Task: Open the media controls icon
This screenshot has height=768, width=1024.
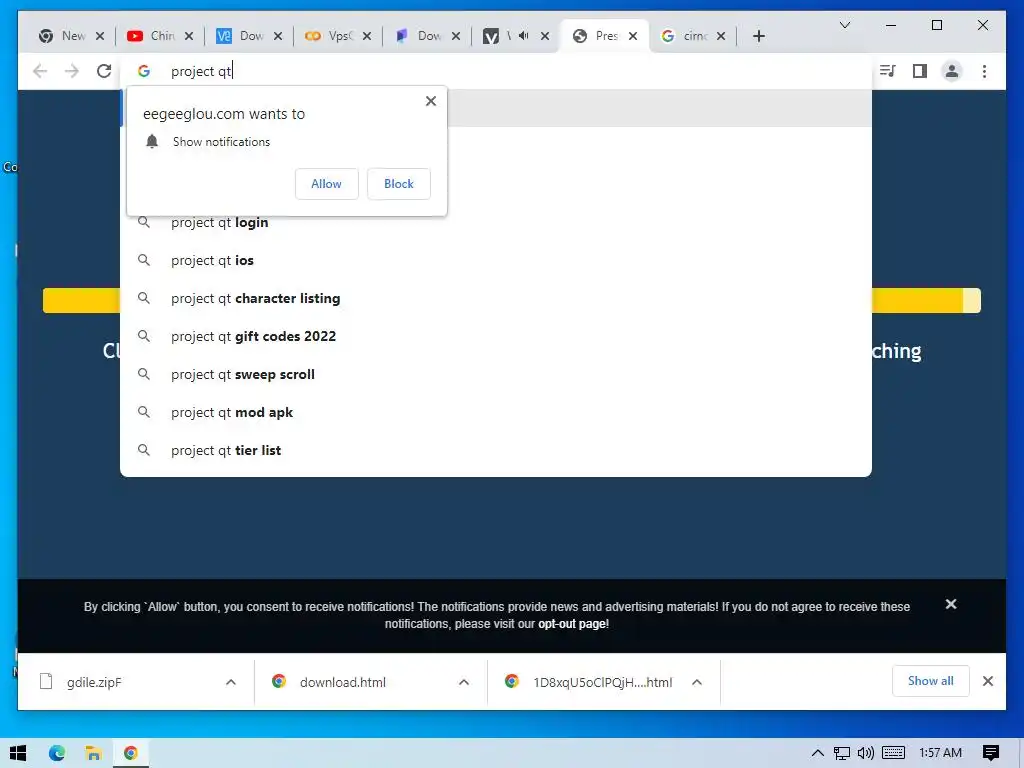Action: tap(888, 71)
